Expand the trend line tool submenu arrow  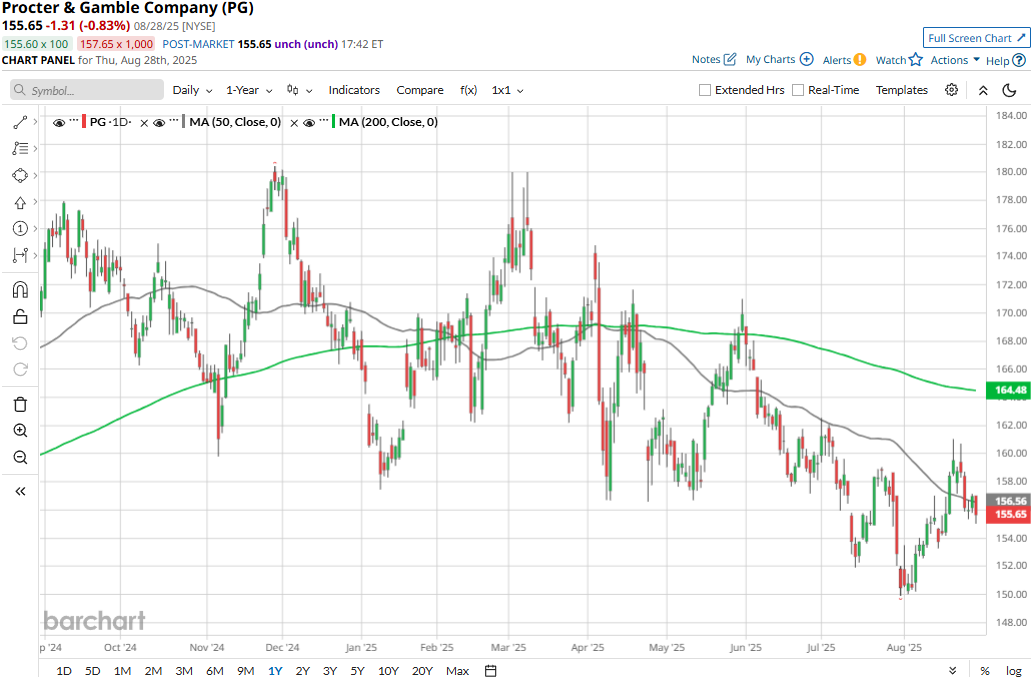point(36,122)
